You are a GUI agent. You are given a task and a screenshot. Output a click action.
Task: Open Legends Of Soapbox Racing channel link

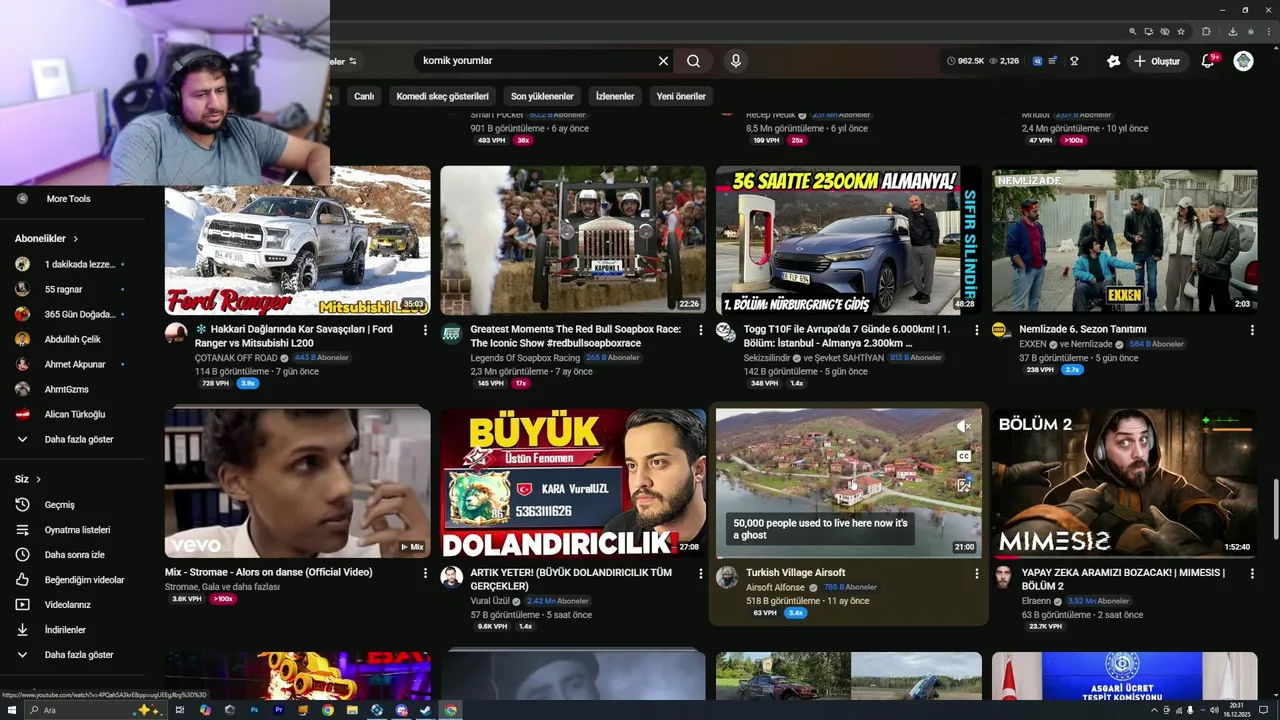pyautogui.click(x=525, y=358)
